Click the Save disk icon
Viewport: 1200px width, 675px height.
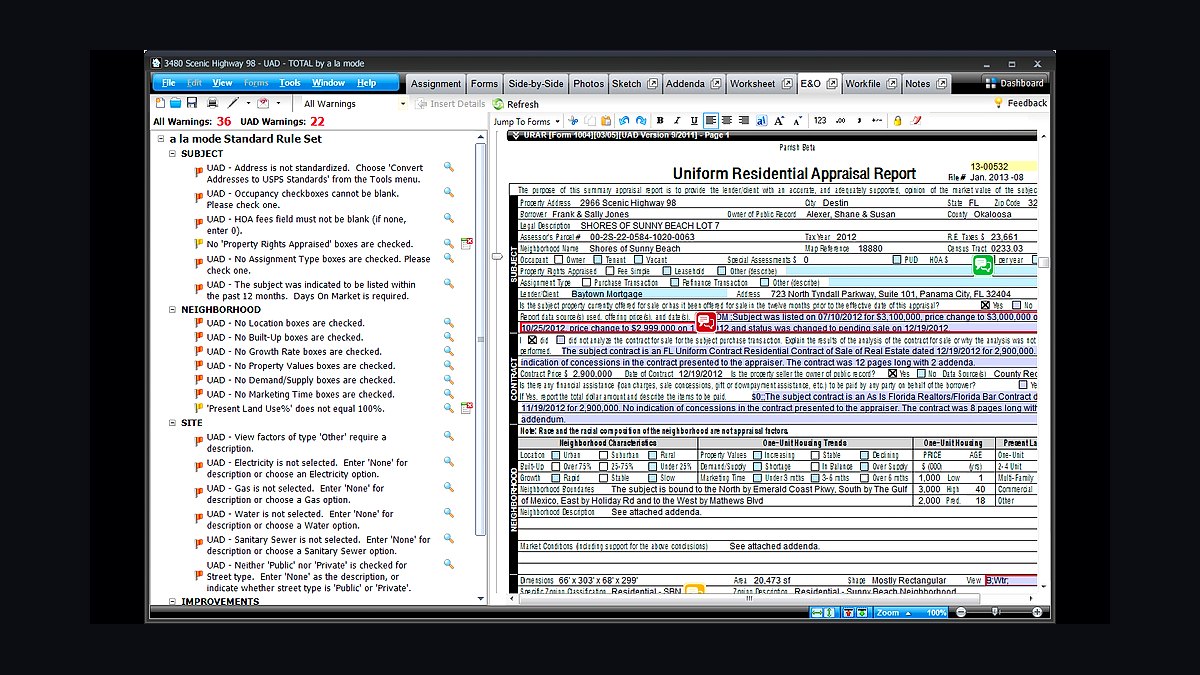point(192,103)
